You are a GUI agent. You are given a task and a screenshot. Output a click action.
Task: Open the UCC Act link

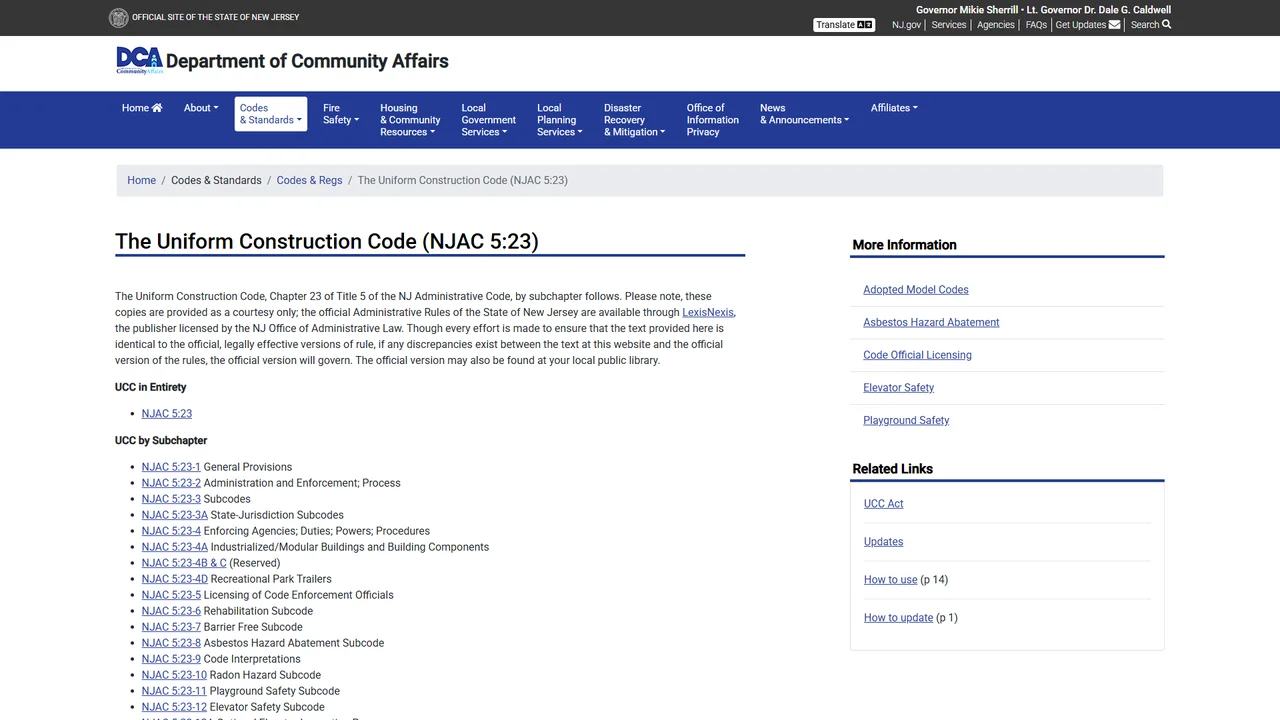[x=884, y=504]
